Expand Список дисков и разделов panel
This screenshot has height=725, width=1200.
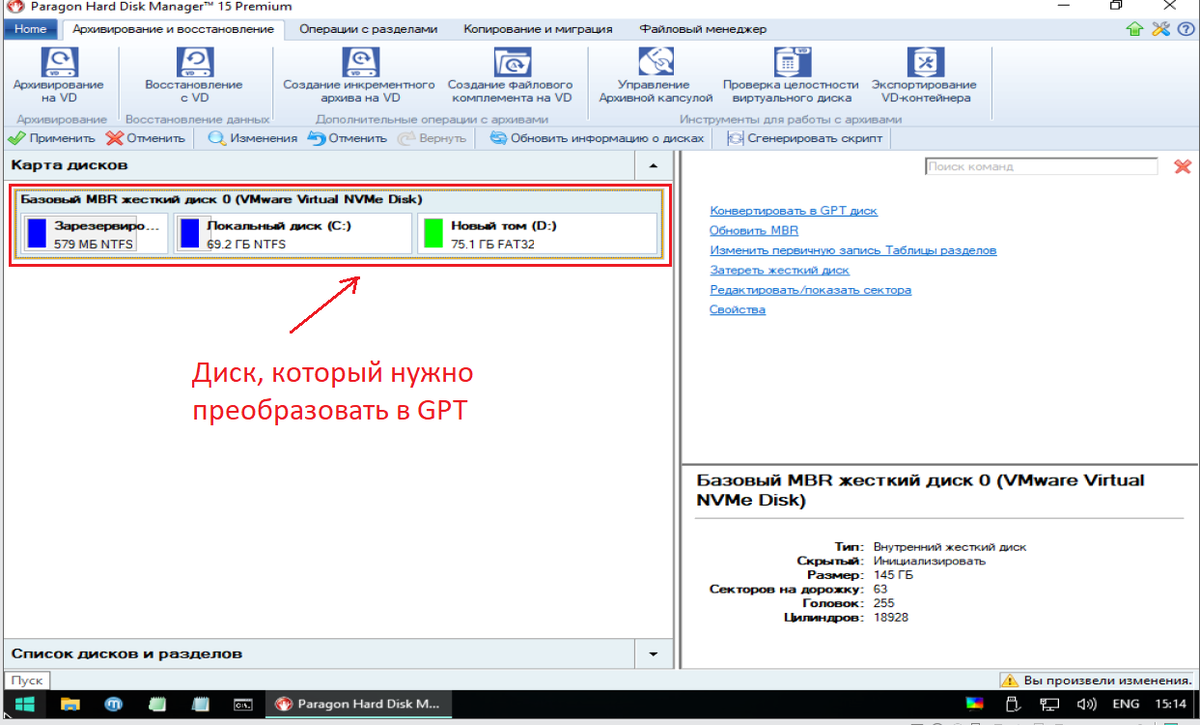(x=653, y=654)
